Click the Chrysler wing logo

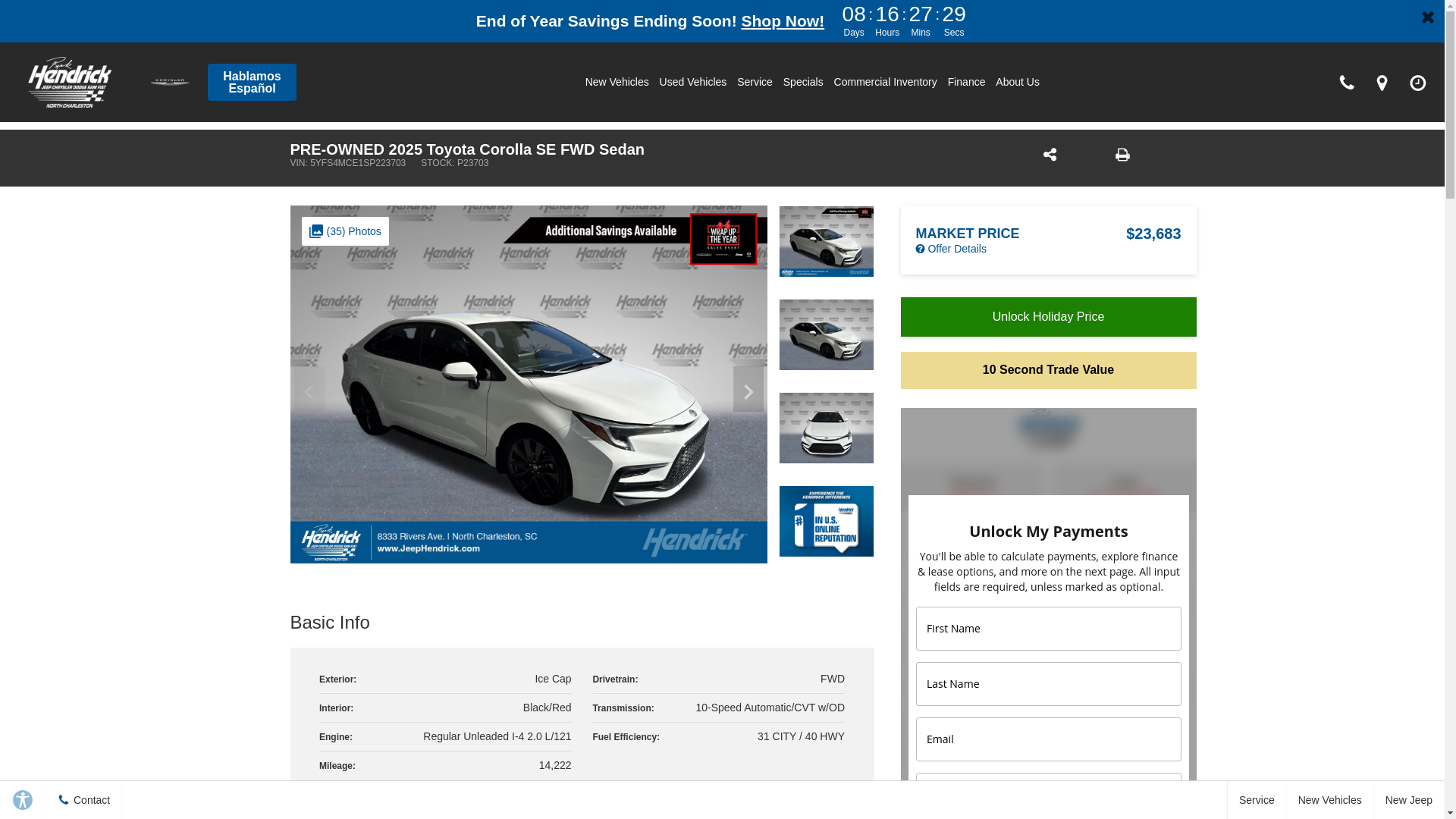169,82
